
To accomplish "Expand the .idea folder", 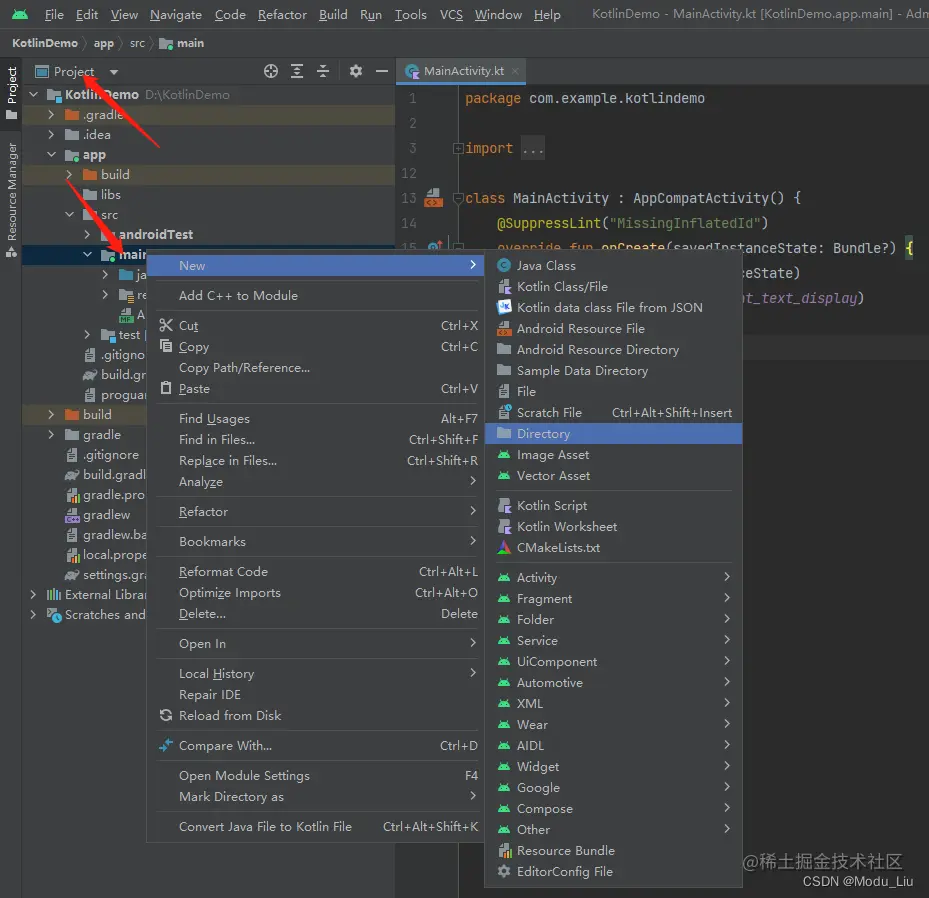I will [51, 135].
